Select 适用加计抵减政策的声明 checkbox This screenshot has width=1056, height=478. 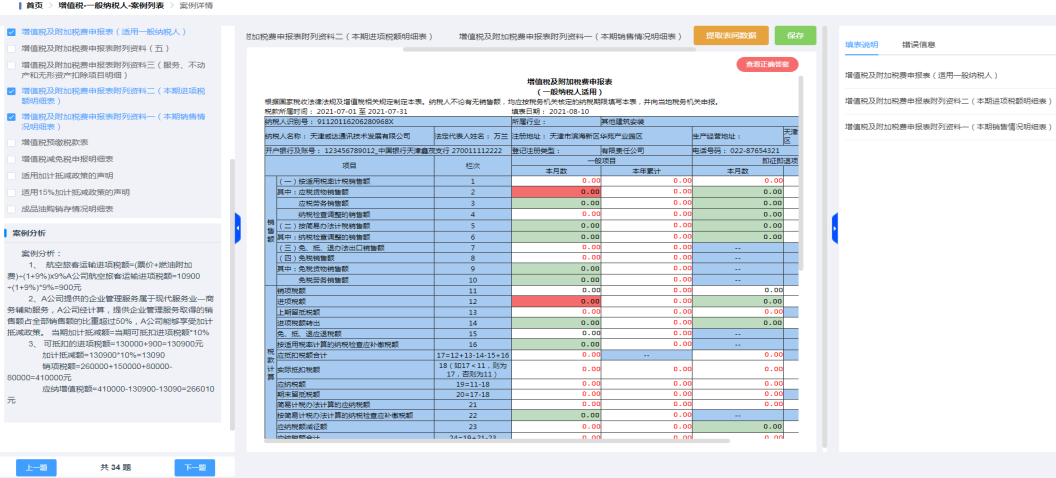11,175
